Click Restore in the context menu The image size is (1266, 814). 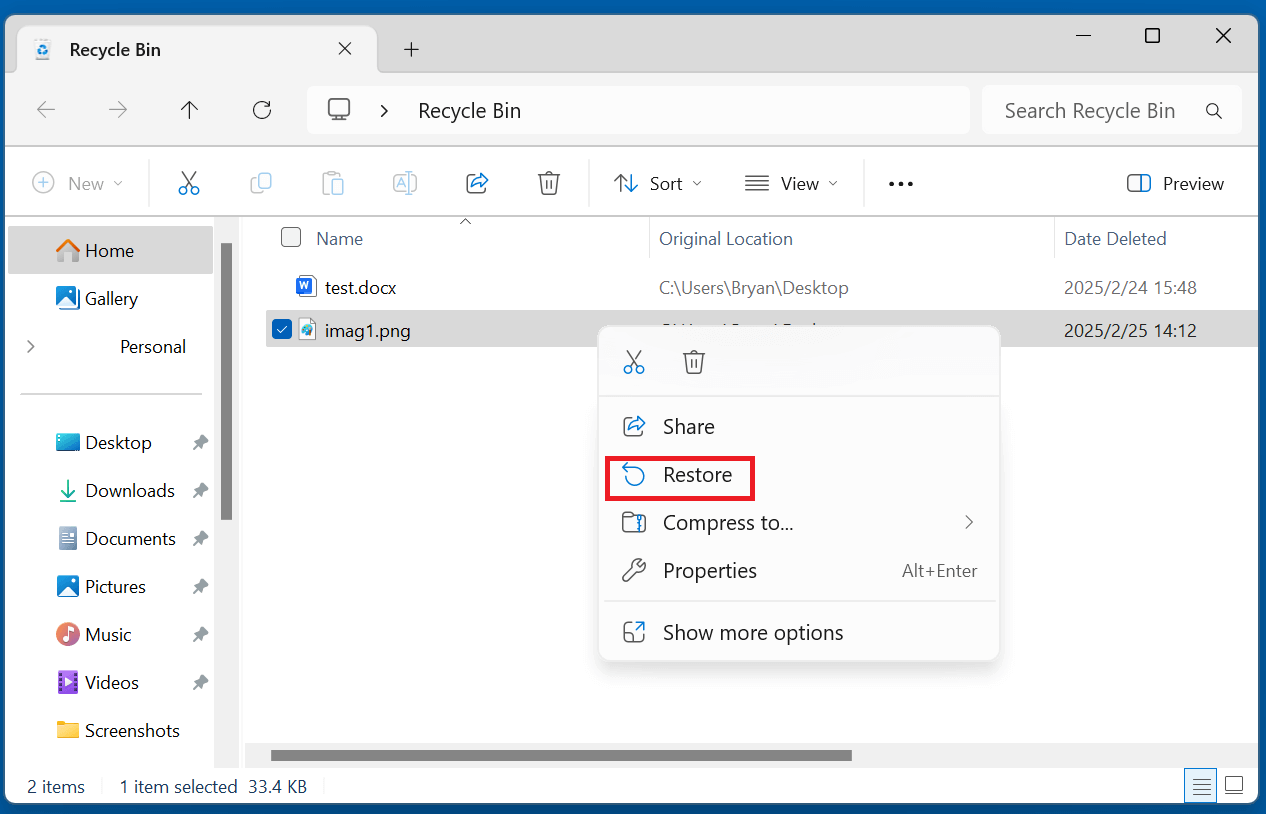697,477
